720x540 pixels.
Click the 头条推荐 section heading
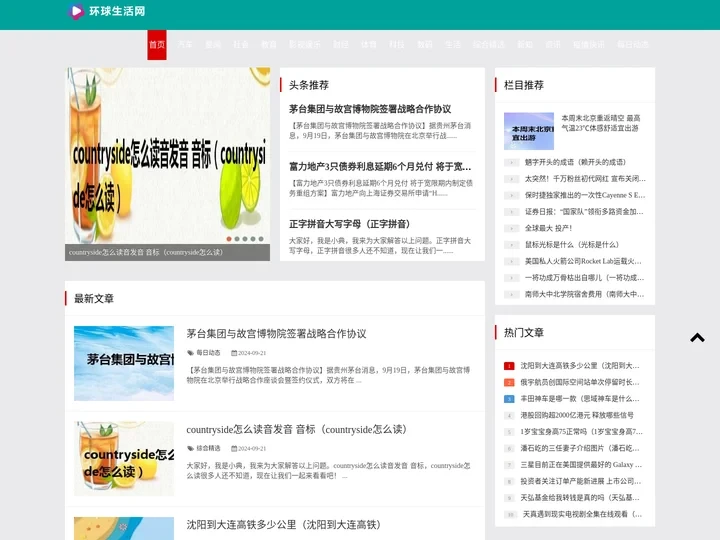click(309, 85)
